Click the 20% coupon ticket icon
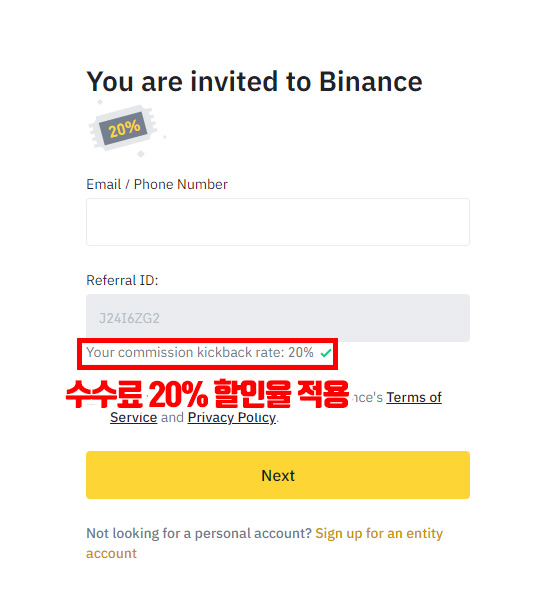The image size is (535, 615). 124,128
